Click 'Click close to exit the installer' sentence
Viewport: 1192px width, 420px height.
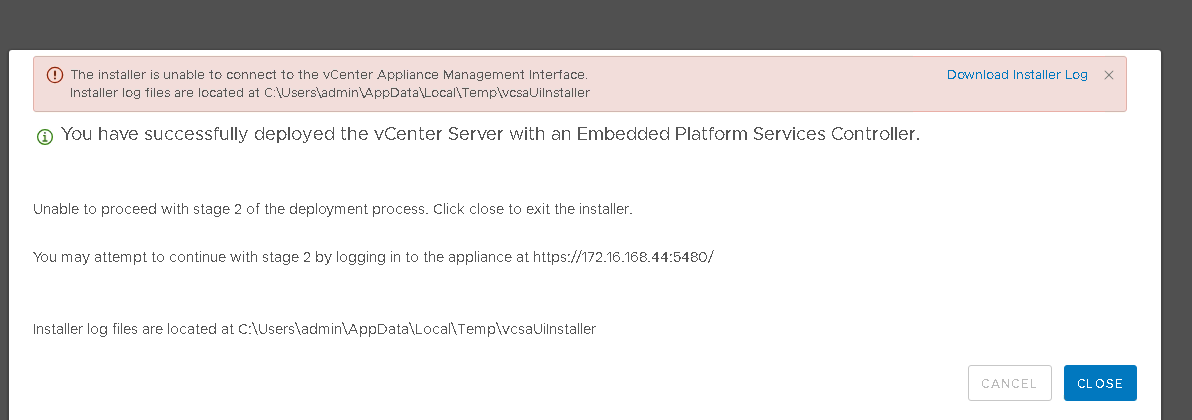tap(532, 208)
